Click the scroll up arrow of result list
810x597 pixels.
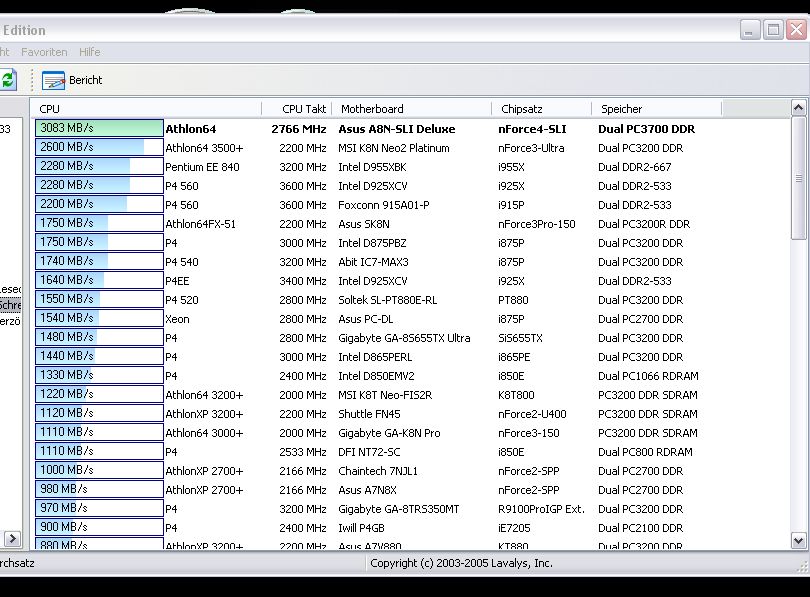798,107
